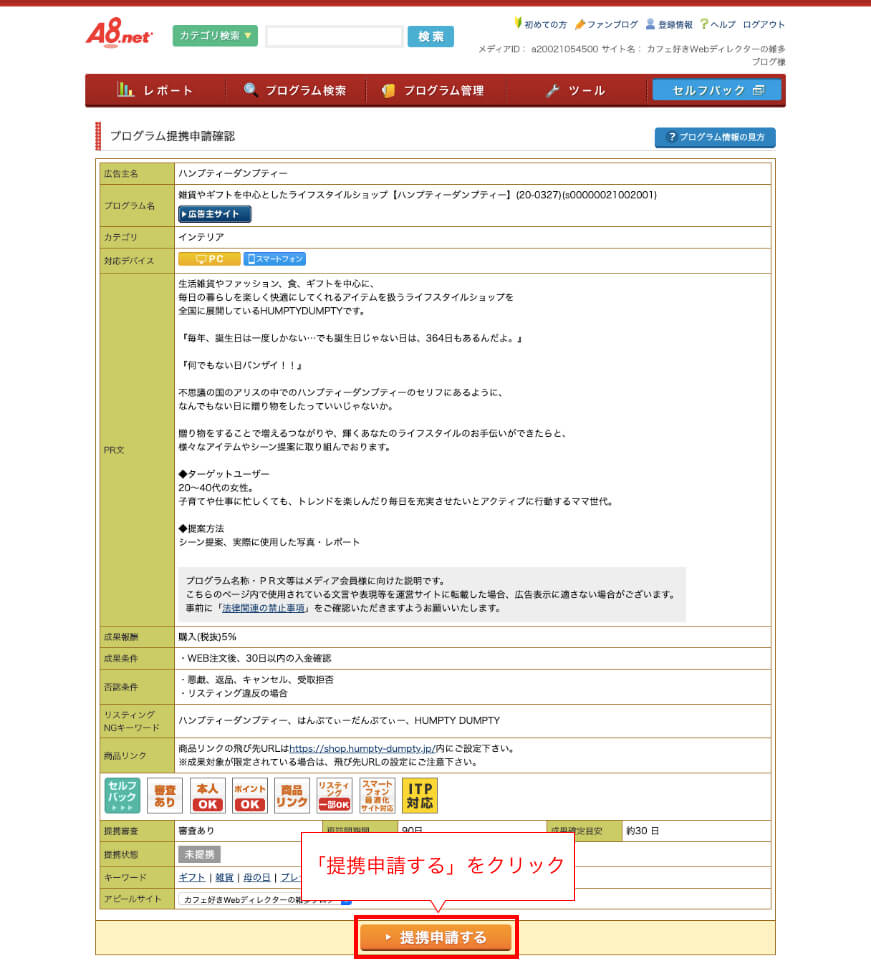Image resolution: width=871 pixels, height=972 pixels.
Task: Click the セルフバック new-window icon
Action: point(758,90)
